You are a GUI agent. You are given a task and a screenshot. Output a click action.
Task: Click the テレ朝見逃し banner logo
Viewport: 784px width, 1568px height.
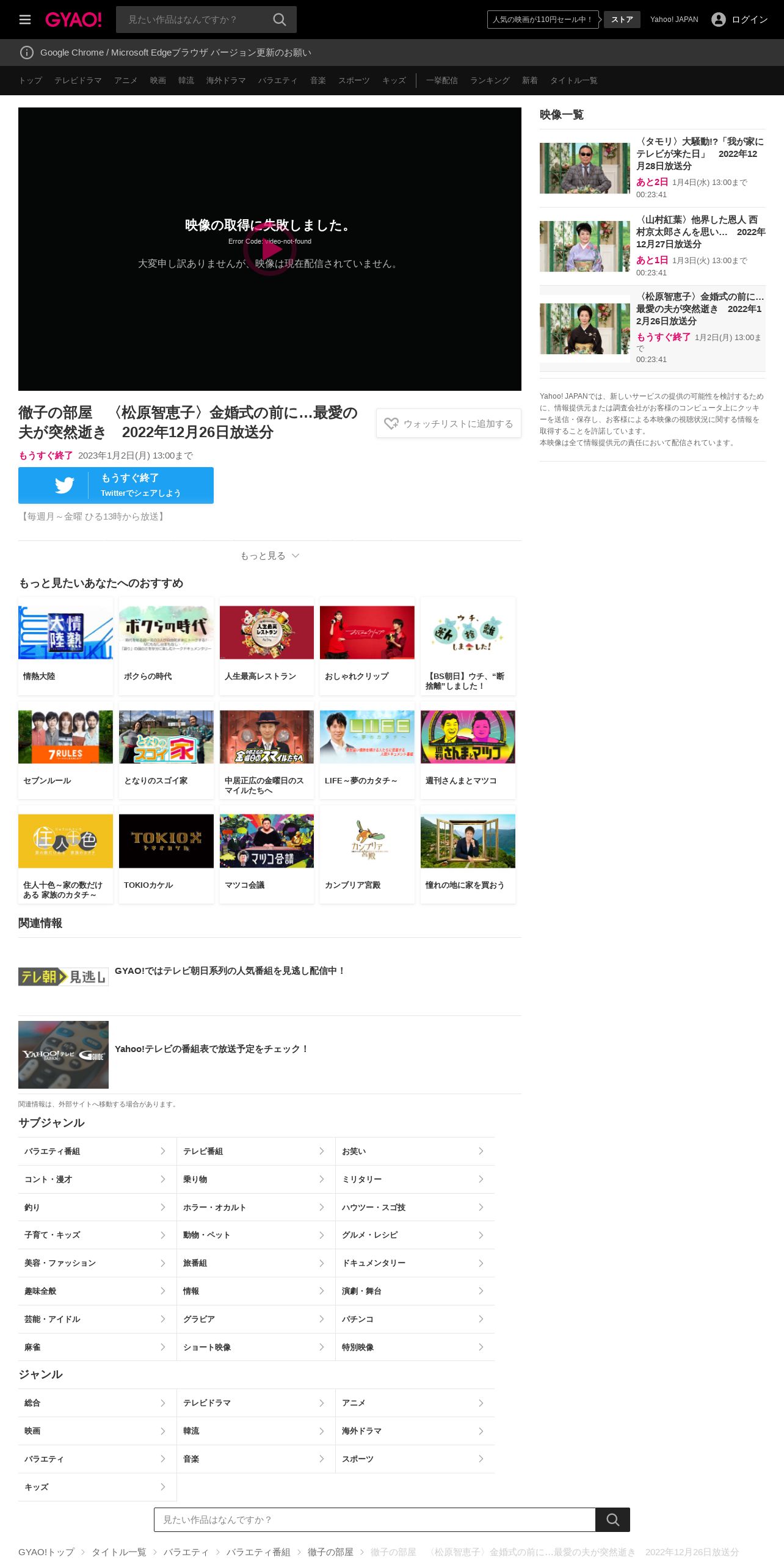pos(64,977)
